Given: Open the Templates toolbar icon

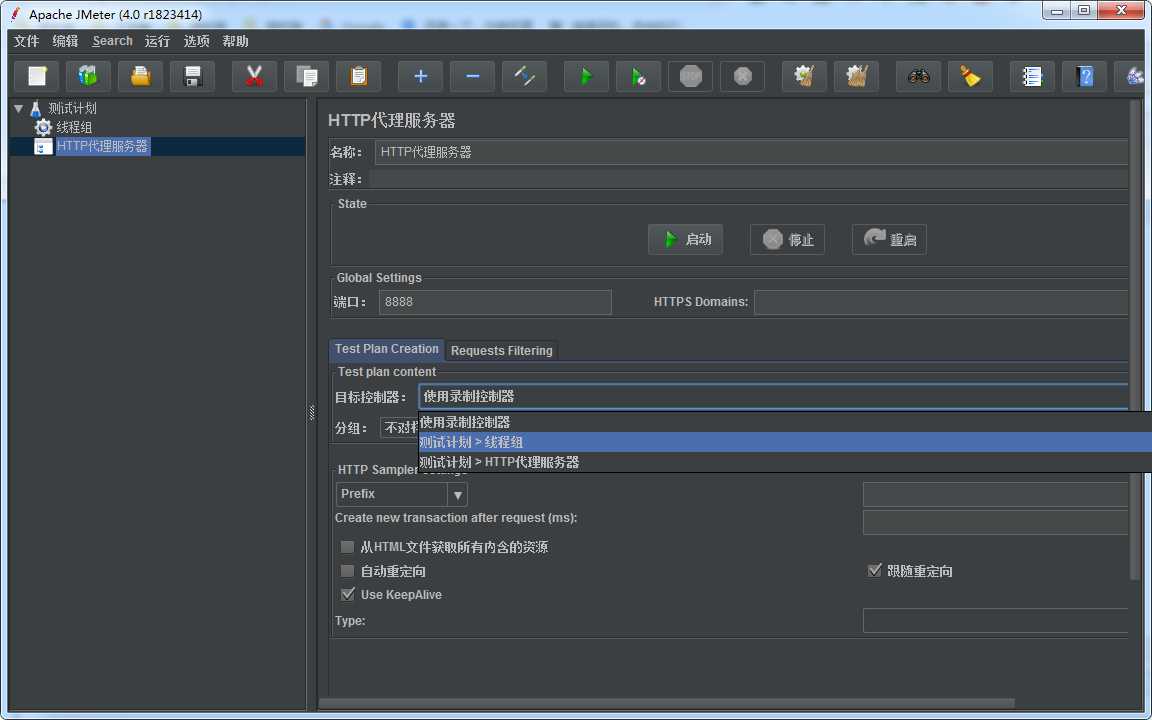Looking at the screenshot, I should tap(88, 76).
